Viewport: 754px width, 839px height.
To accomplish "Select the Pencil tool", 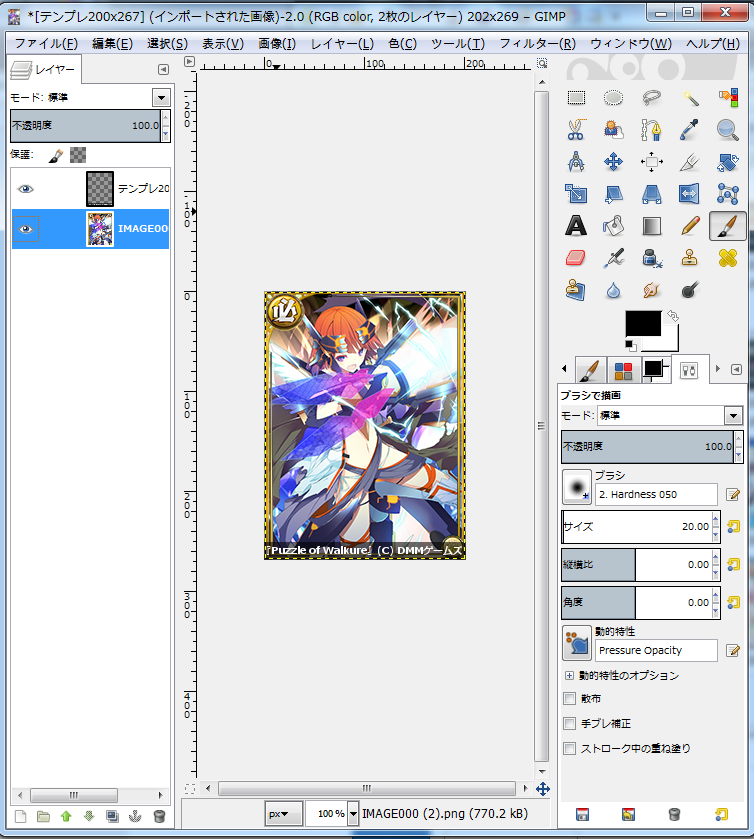I will point(690,226).
